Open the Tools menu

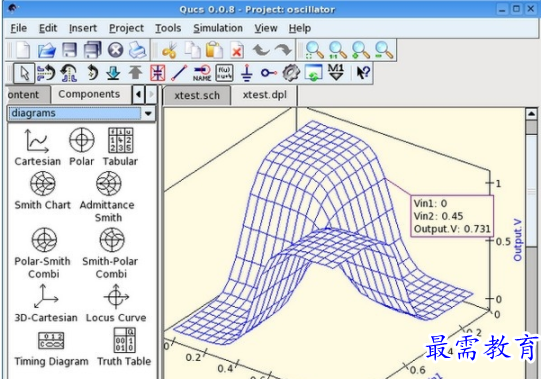[168, 28]
